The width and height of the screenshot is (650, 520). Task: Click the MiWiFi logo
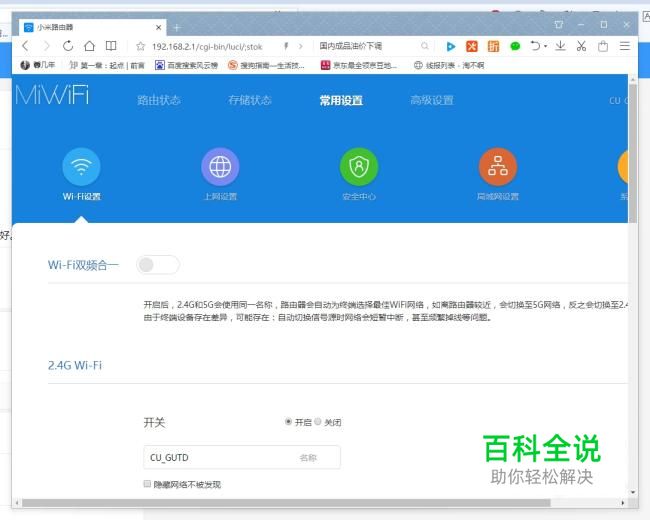click(x=52, y=95)
